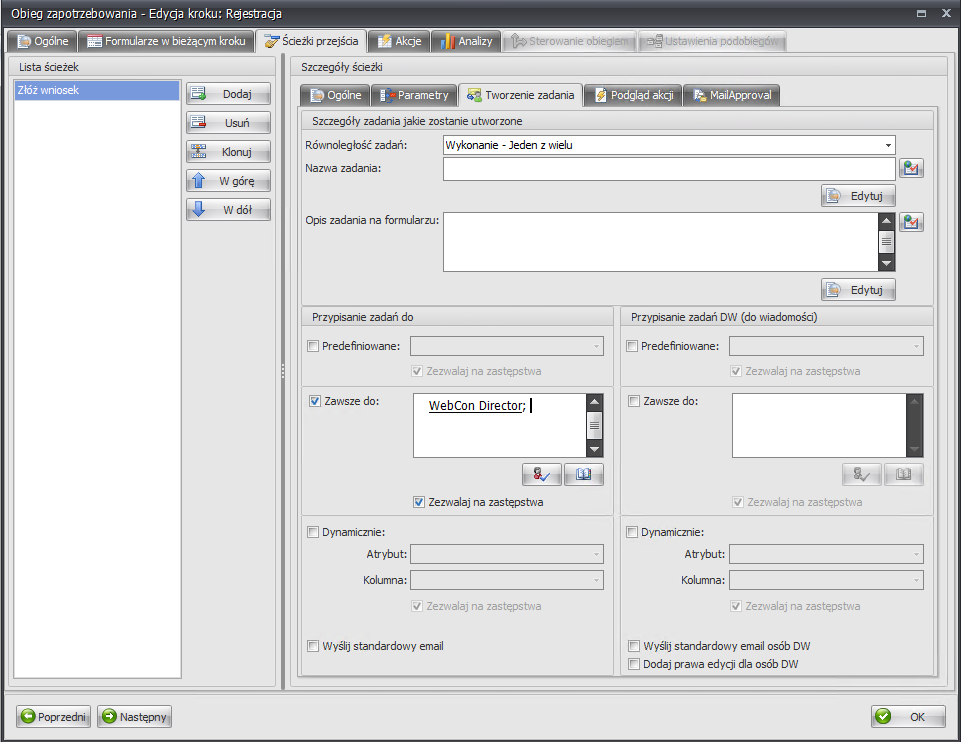Screen dimensions: 961x742
Task: Select Złóż wniosek in Lista ścieżek
Action: click(97, 90)
